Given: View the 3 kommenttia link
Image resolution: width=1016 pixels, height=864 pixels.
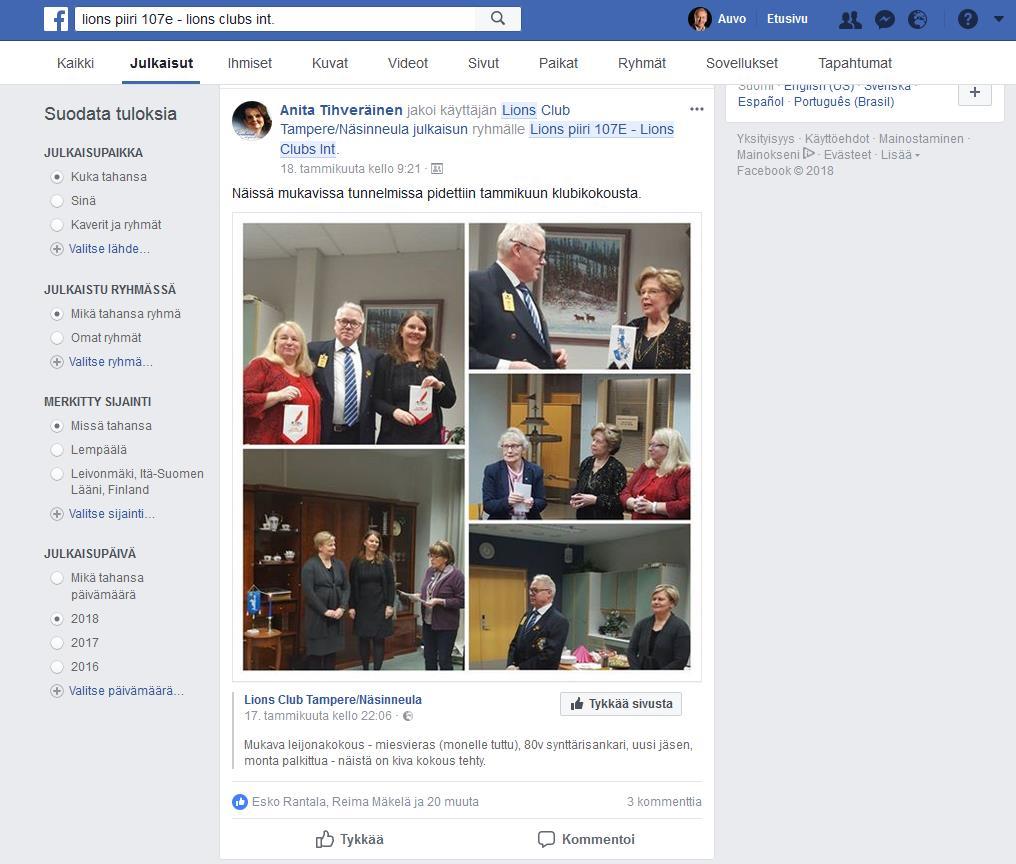Looking at the screenshot, I should [x=664, y=802].
